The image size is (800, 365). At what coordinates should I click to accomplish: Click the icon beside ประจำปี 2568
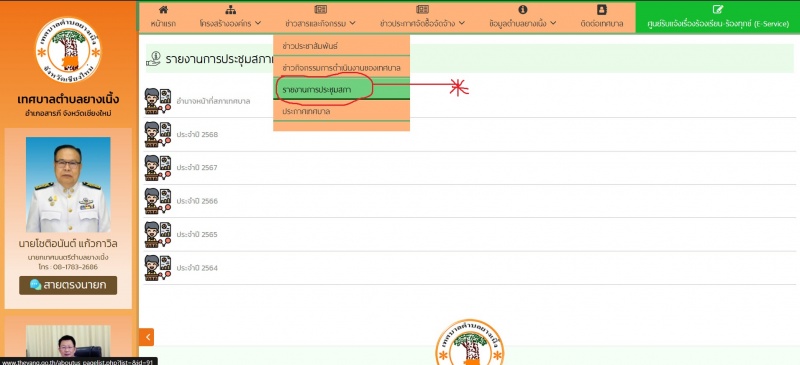tap(158, 134)
